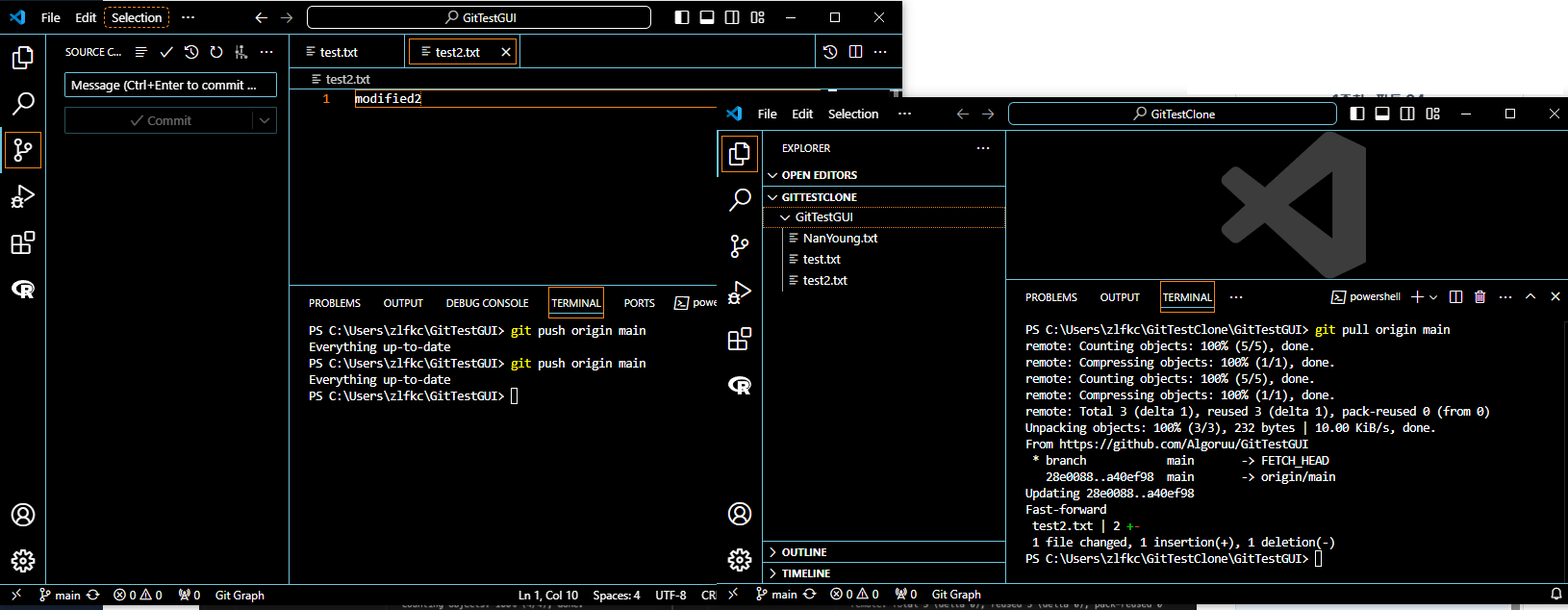Open Search view in GitTestGUI activity bar
This screenshot has height=610, width=1568.
coord(23,103)
